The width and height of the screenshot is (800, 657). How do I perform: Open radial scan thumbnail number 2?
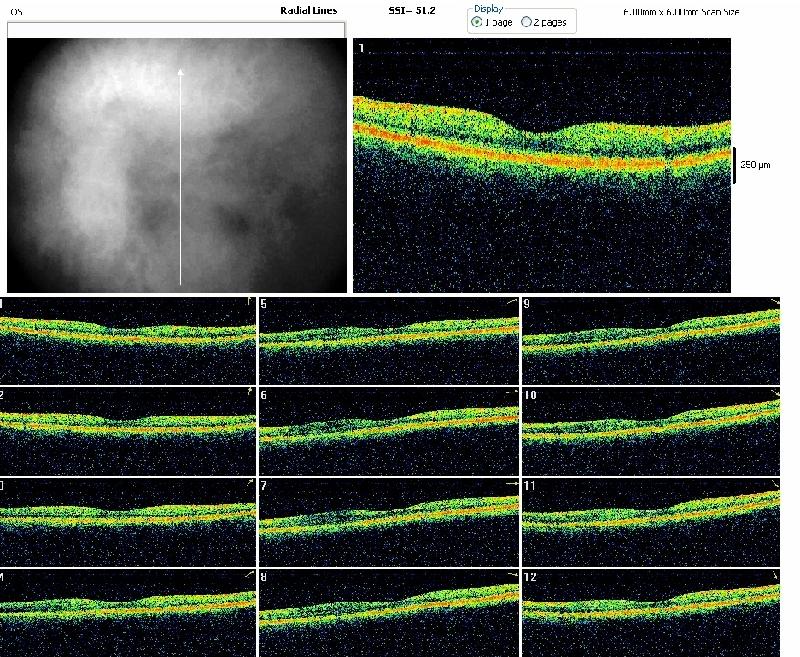coord(128,431)
